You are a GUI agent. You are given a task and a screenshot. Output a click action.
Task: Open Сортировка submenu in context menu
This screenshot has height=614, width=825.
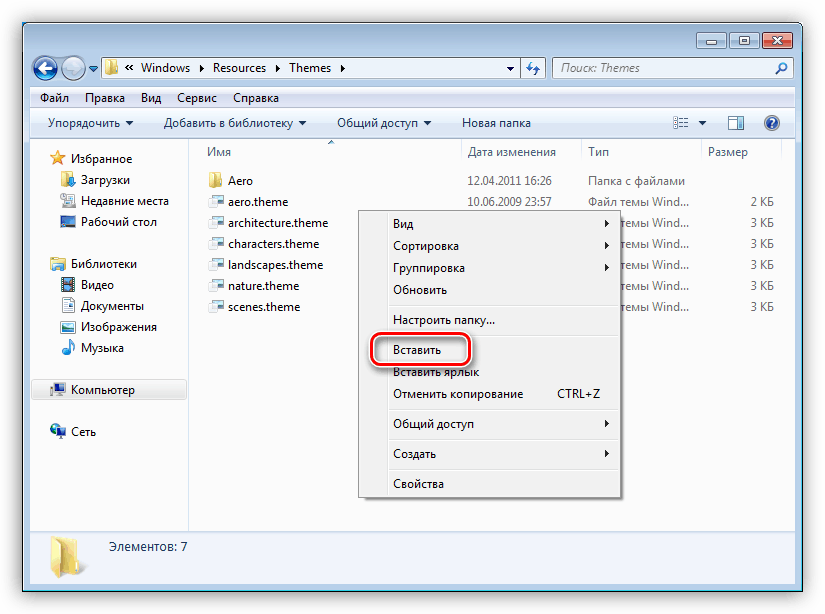(x=489, y=246)
